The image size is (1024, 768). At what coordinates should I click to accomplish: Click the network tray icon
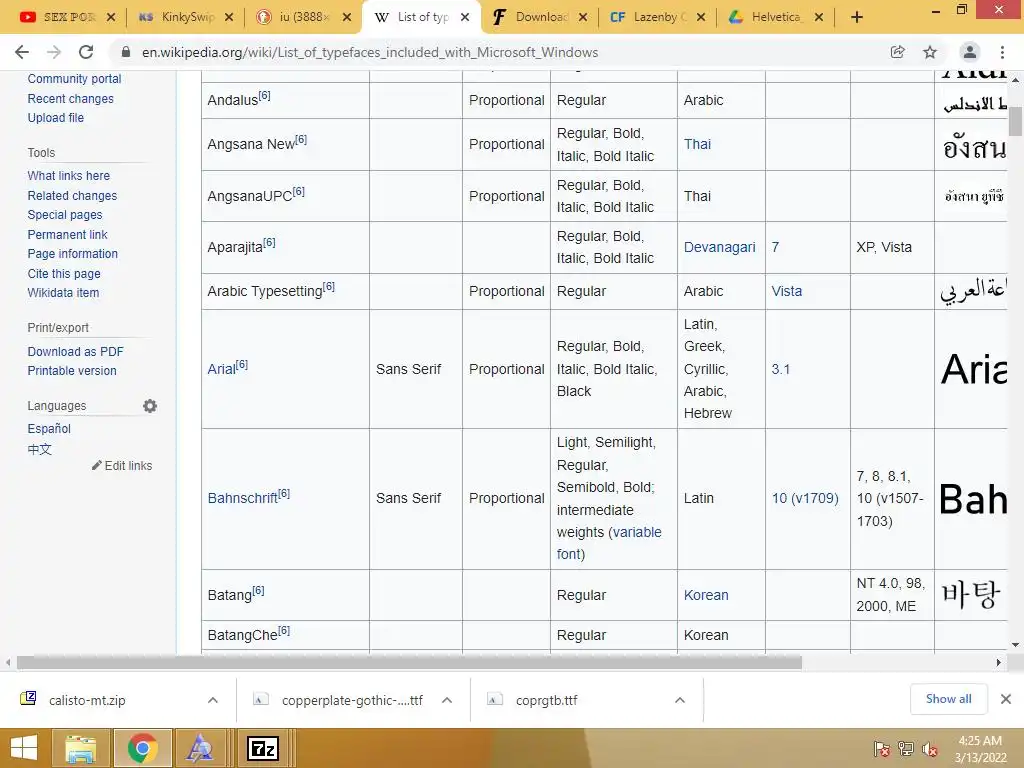[906, 749]
